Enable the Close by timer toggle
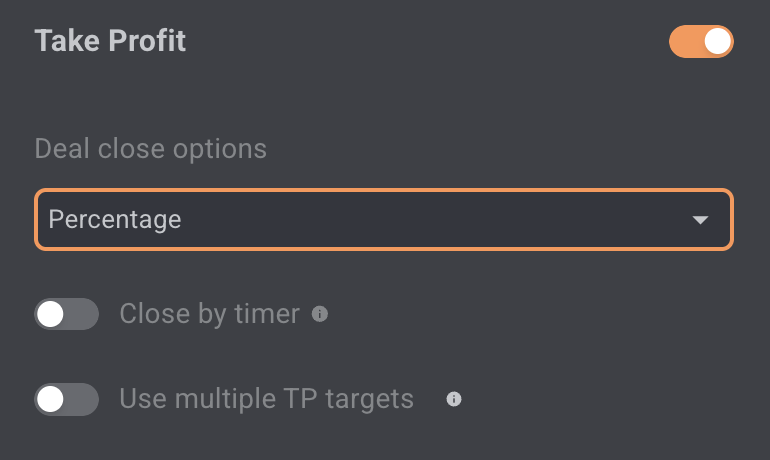This screenshot has height=460, width=770. coord(66,314)
